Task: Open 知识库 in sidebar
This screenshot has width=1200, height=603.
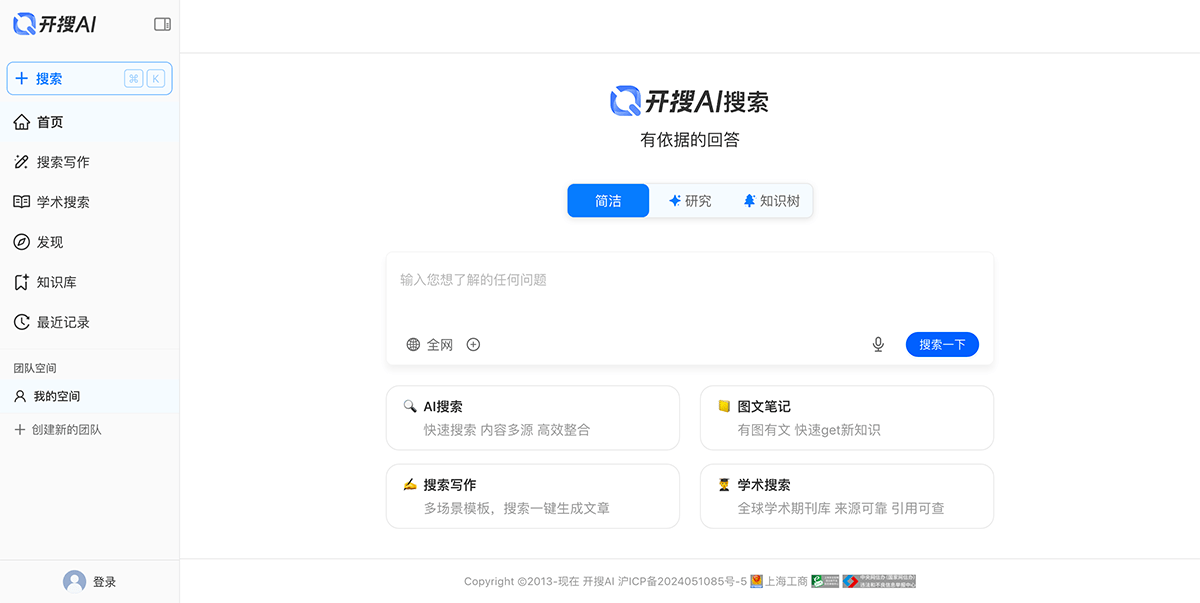Action: tap(89, 282)
